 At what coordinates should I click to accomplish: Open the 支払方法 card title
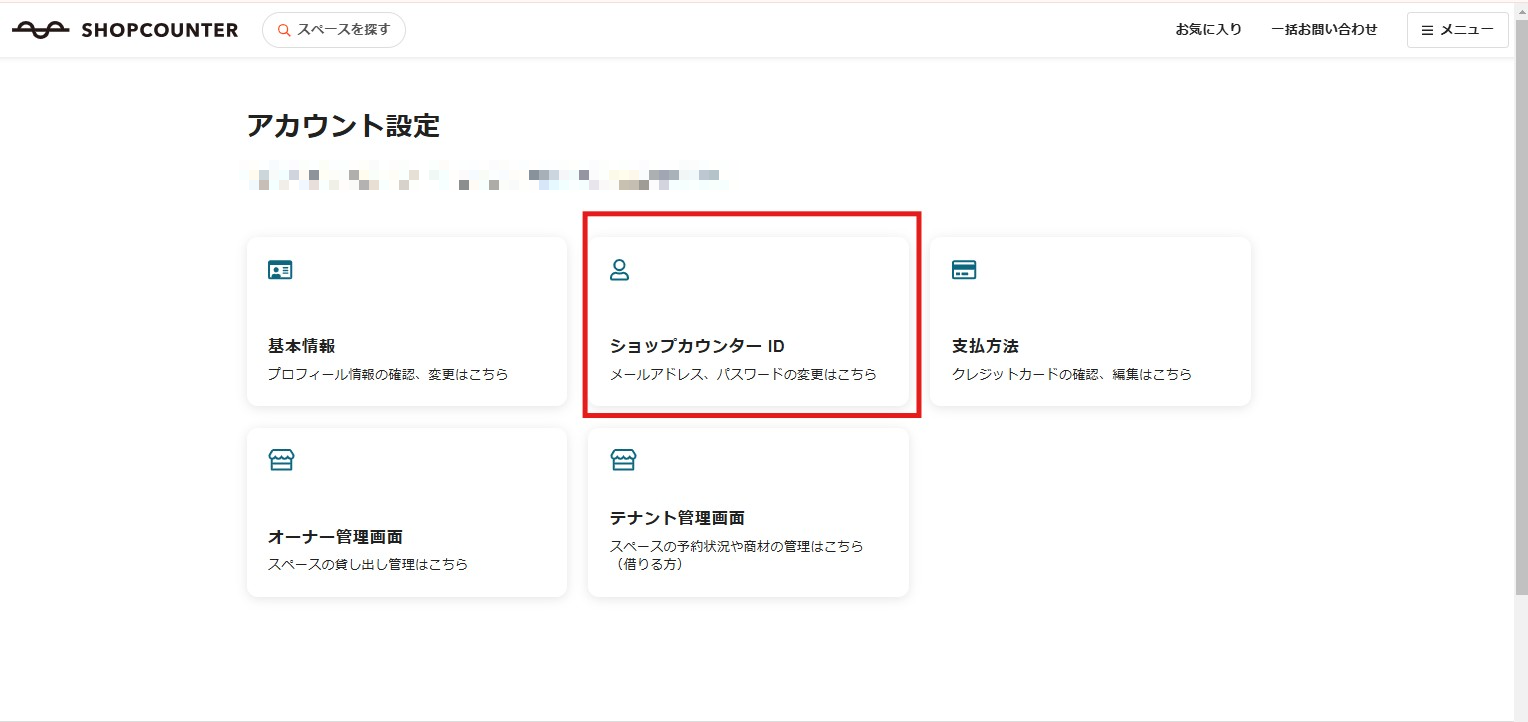pyautogui.click(x=985, y=346)
